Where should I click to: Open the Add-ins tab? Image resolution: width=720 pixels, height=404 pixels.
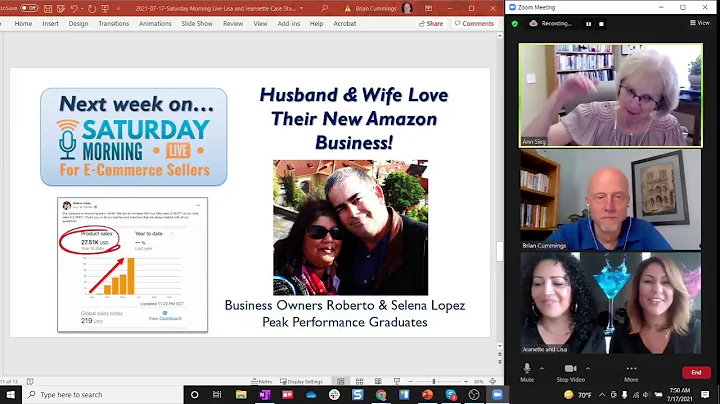click(x=288, y=23)
